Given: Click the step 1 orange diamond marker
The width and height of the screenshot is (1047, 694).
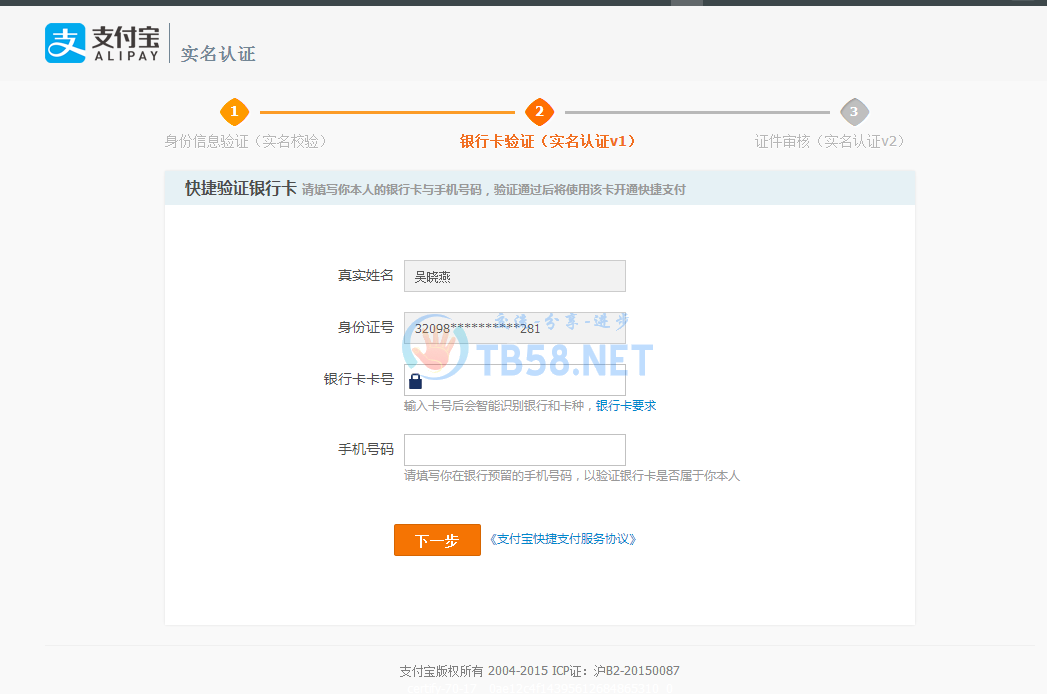Looking at the screenshot, I should click(x=234, y=111).
